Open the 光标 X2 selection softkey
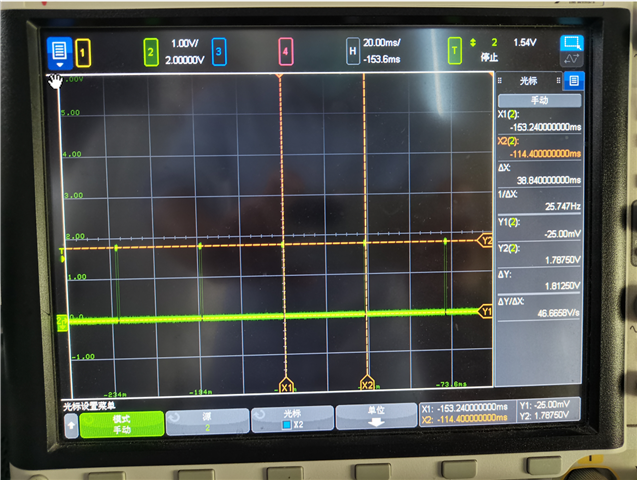This screenshot has width=637, height=480. pos(292,419)
